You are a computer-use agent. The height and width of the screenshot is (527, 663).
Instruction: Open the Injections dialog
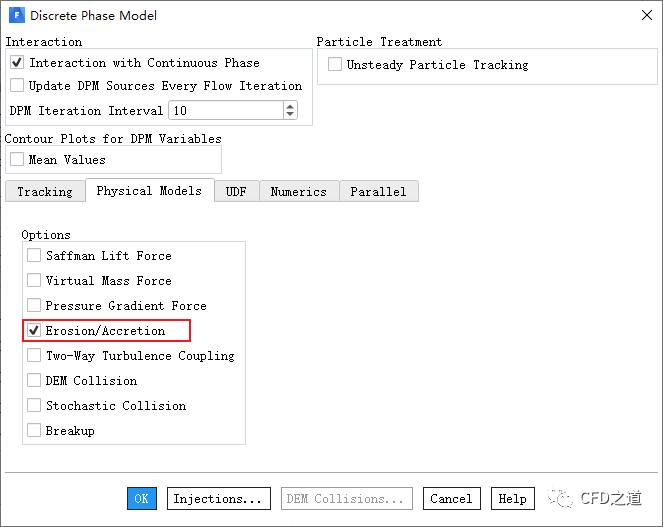point(218,499)
